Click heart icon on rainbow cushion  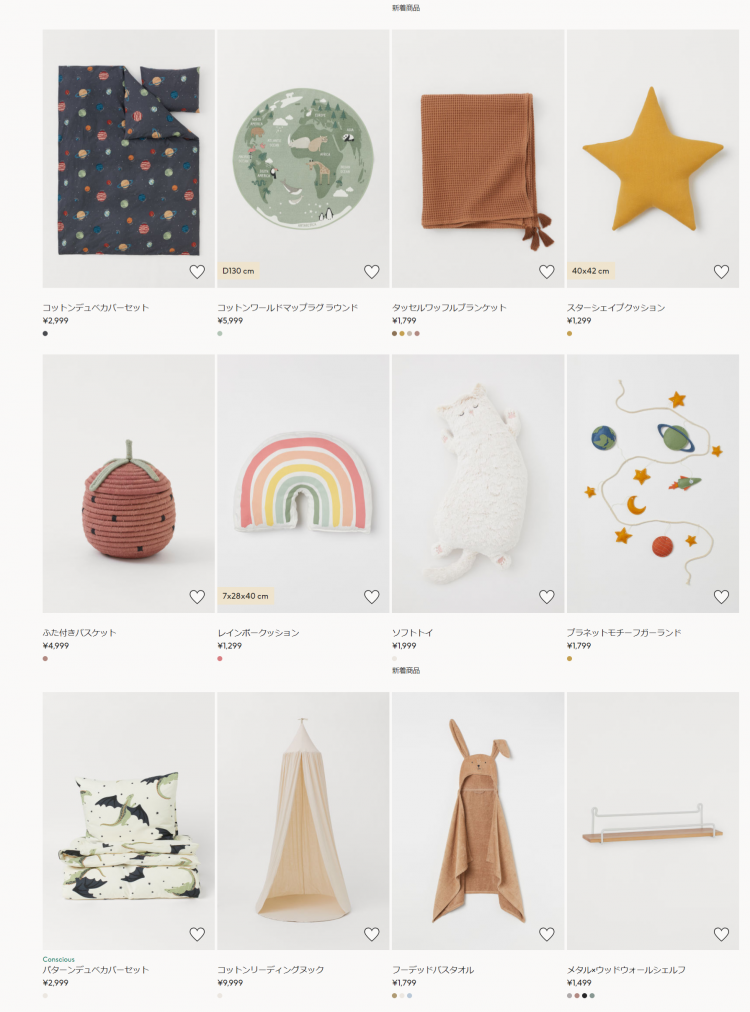[372, 597]
